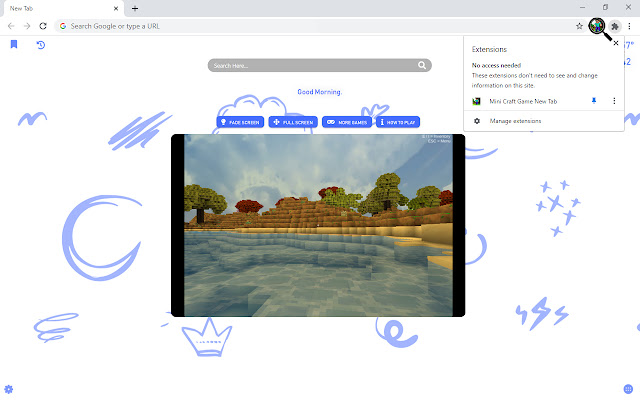Open the Chrome three-dot menu
The width and height of the screenshot is (640, 400).
click(629, 26)
